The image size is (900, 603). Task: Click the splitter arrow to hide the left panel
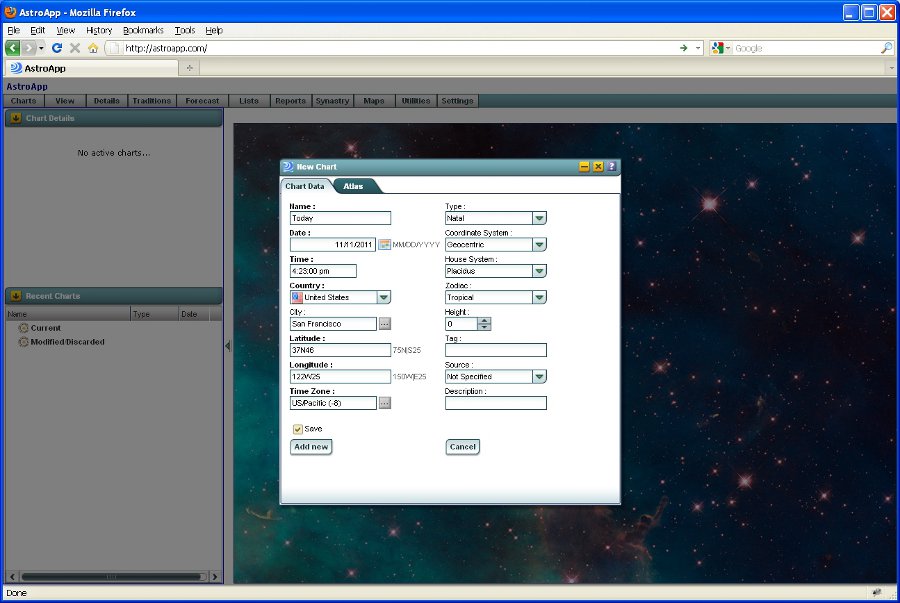pyautogui.click(x=227, y=346)
